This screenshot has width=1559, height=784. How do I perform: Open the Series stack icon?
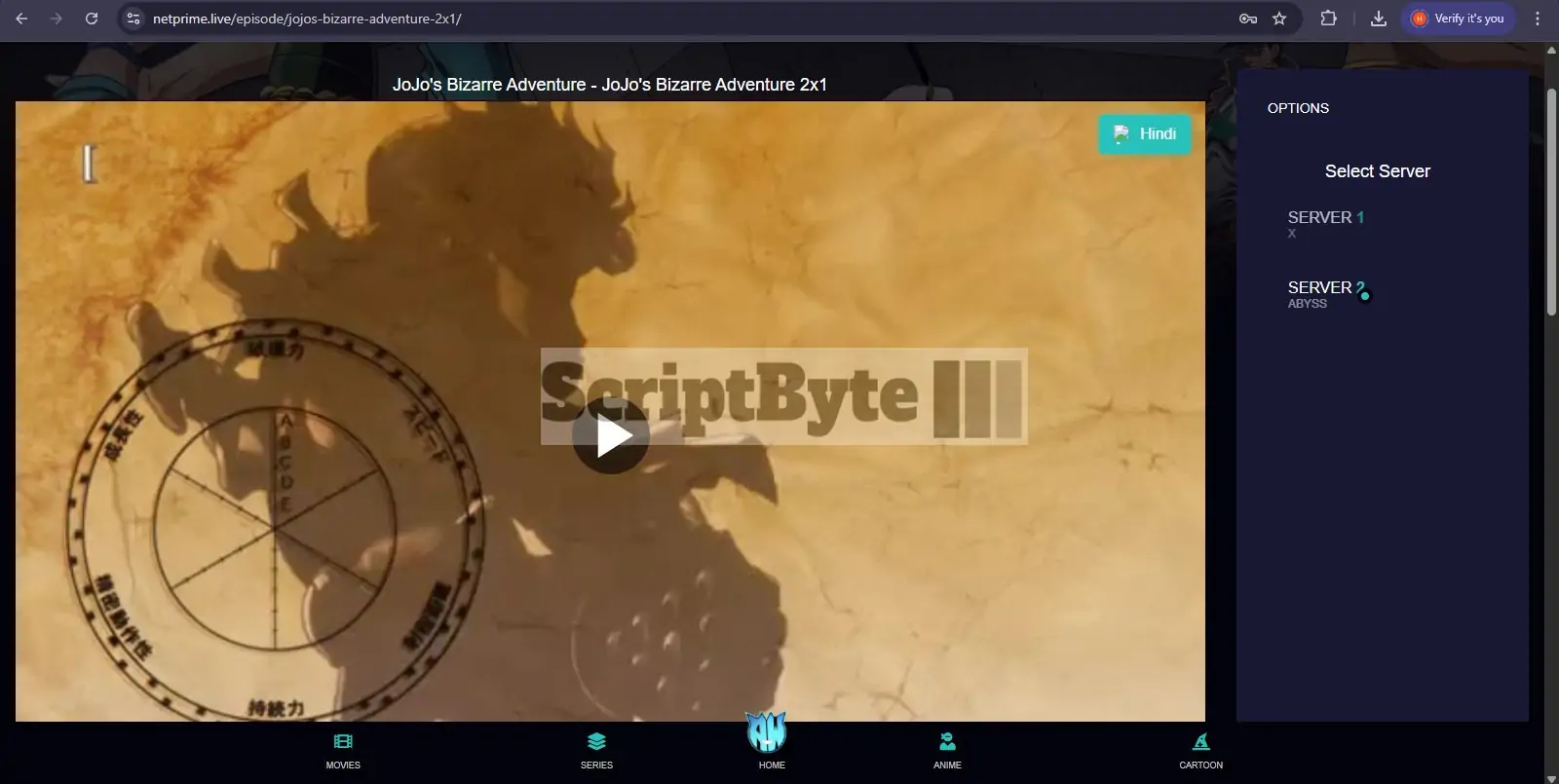coord(596,742)
